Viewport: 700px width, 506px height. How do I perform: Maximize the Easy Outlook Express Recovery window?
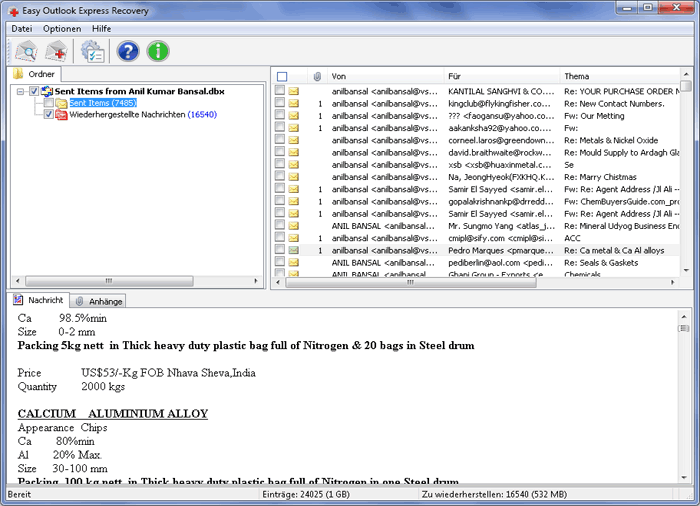click(647, 8)
